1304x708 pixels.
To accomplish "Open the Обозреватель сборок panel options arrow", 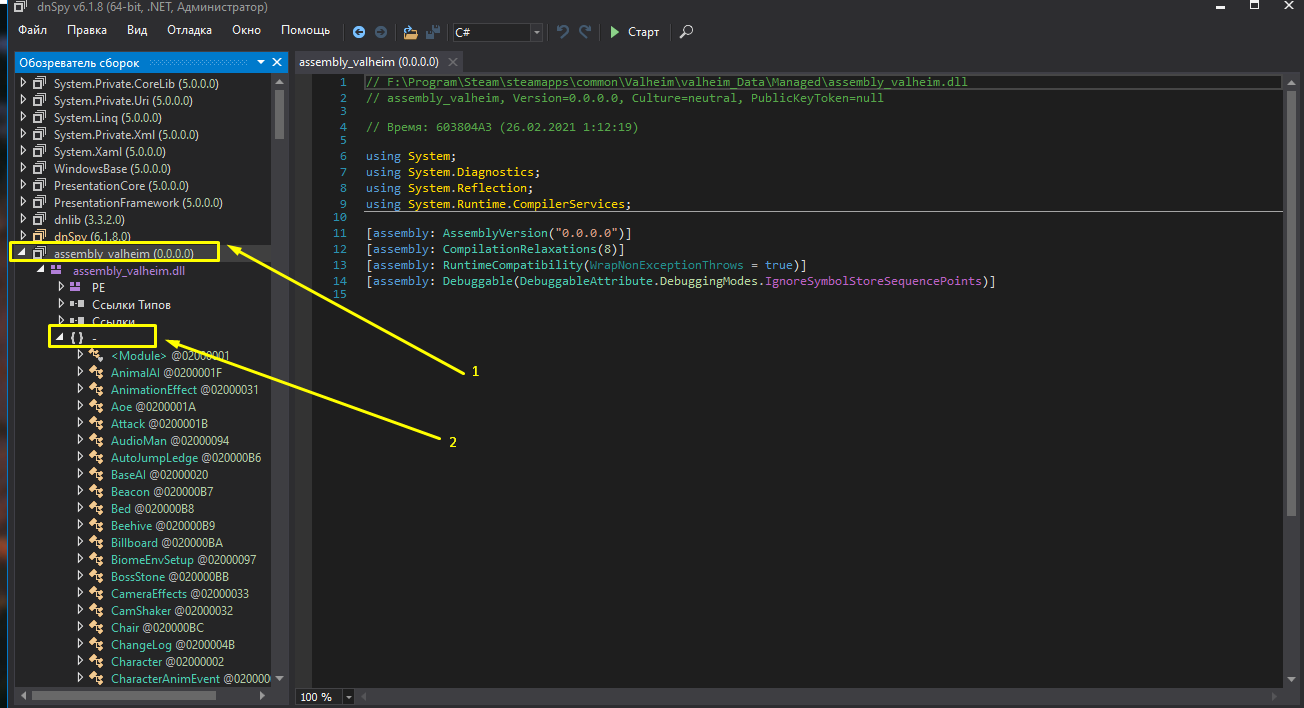I will [261, 62].
